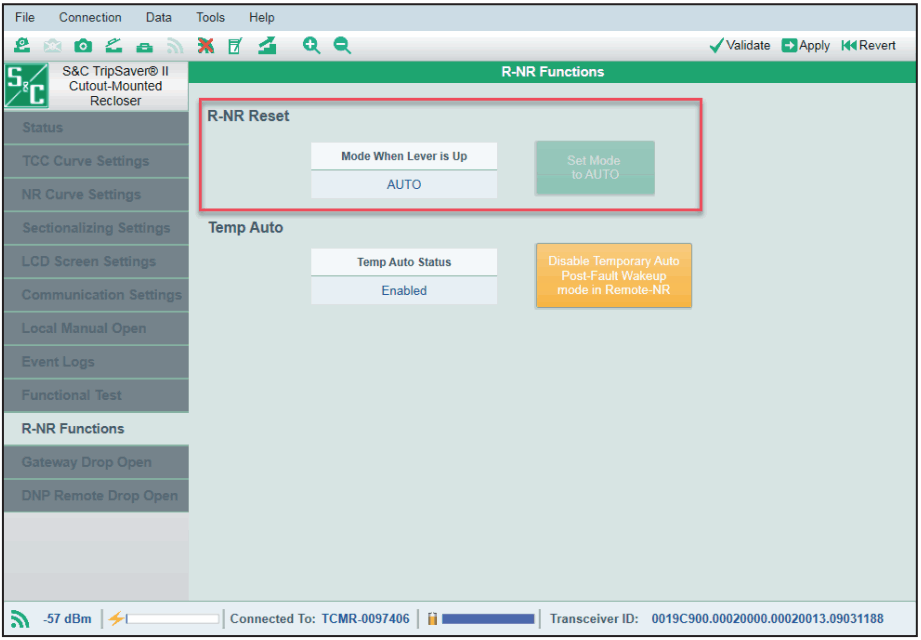921x640 pixels.
Task: Click the first toolbar icon with gear
Action: pyautogui.click(x=22, y=45)
